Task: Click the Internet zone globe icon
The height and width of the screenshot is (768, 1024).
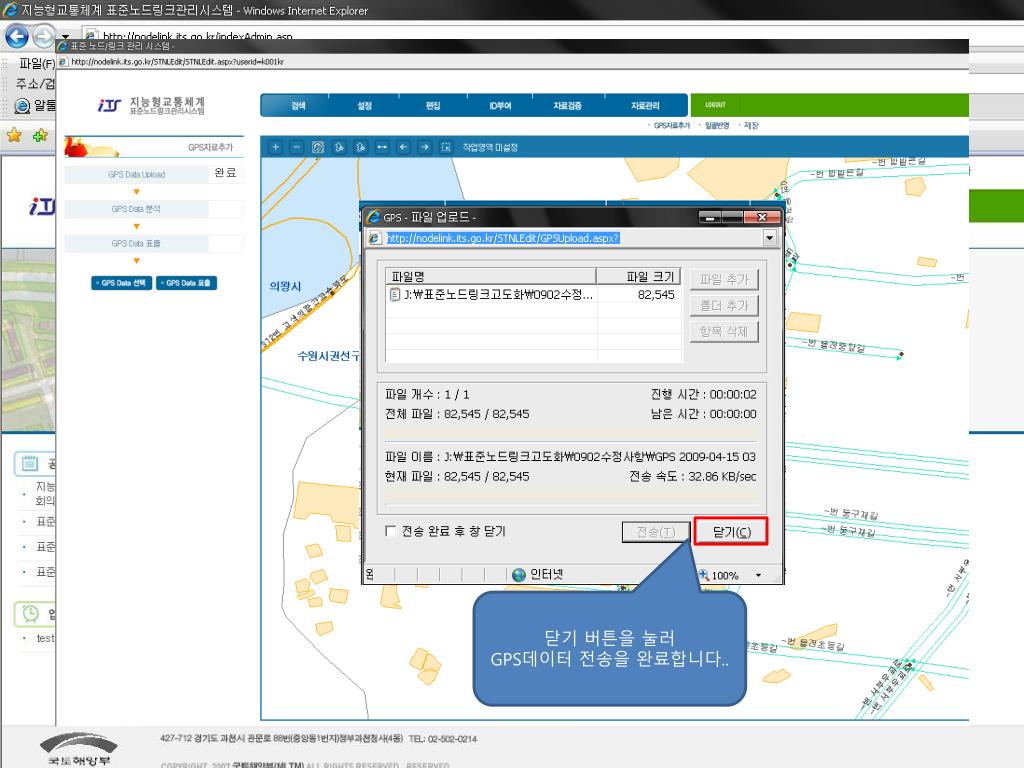Action: tap(519, 575)
